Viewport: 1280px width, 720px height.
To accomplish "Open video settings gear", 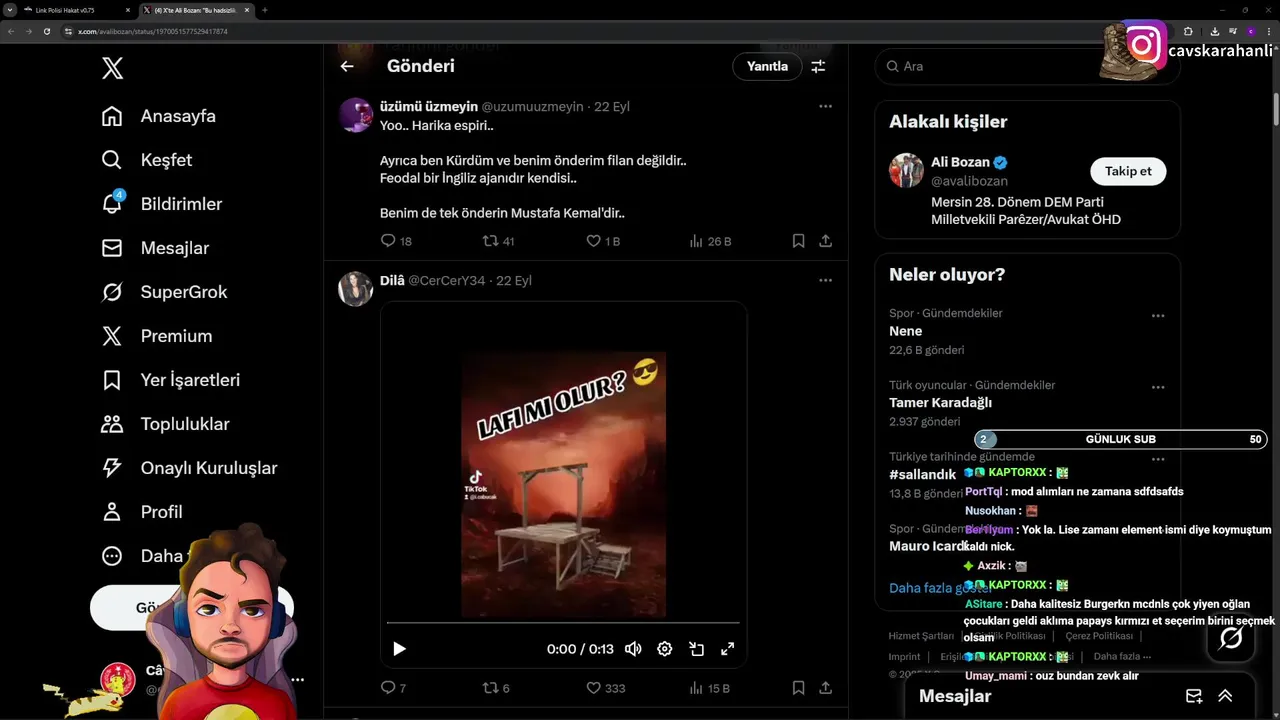I will [x=664, y=649].
